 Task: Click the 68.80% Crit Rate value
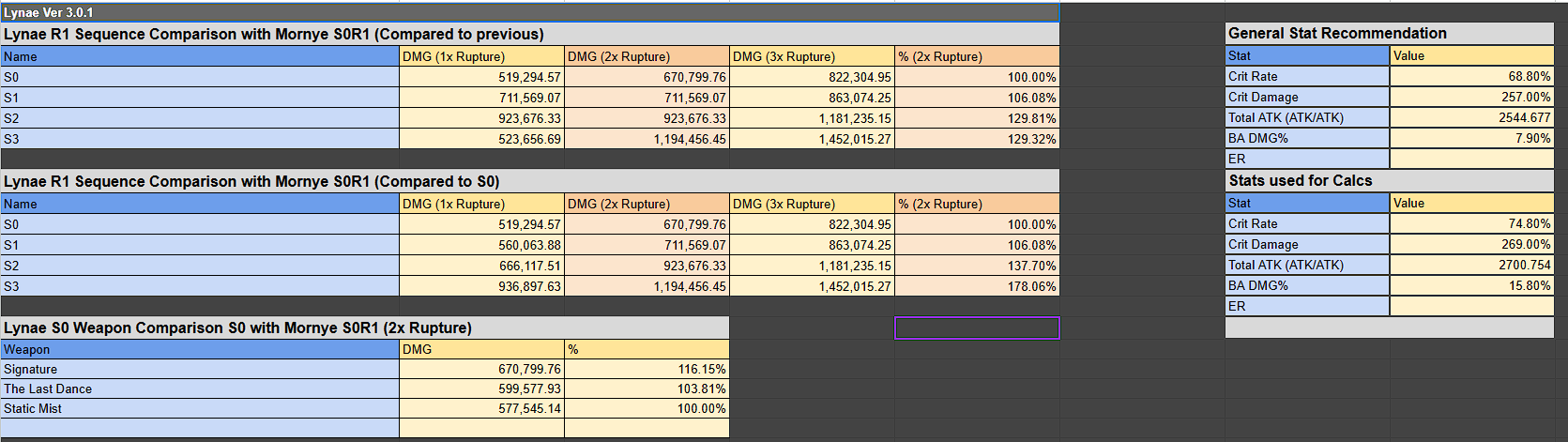(1471, 76)
